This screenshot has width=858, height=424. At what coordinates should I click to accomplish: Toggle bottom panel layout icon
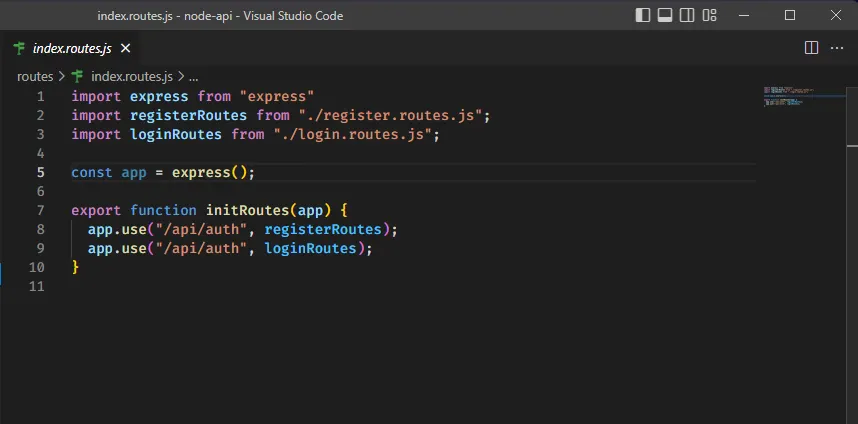665,15
